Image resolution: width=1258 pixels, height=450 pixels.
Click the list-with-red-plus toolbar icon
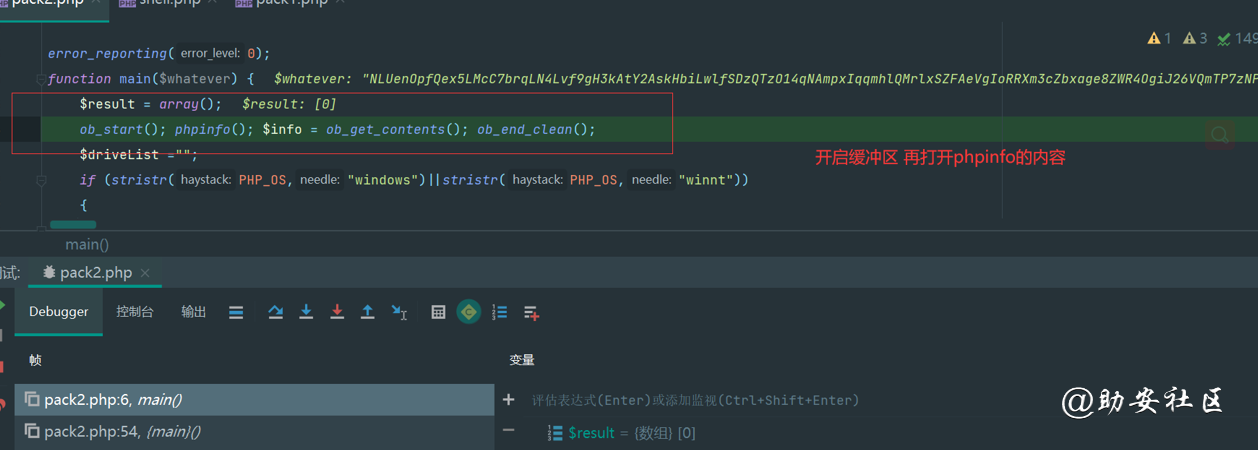point(531,313)
